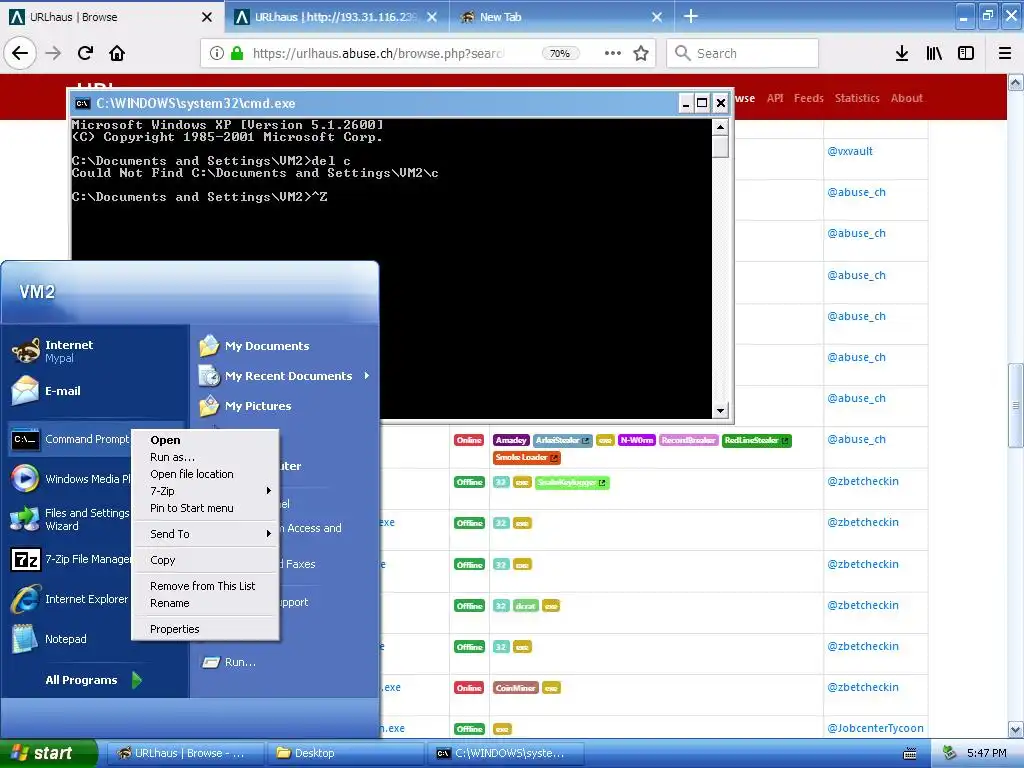Click the RedLineStealer tag
1024x768 pixels.
757,440
